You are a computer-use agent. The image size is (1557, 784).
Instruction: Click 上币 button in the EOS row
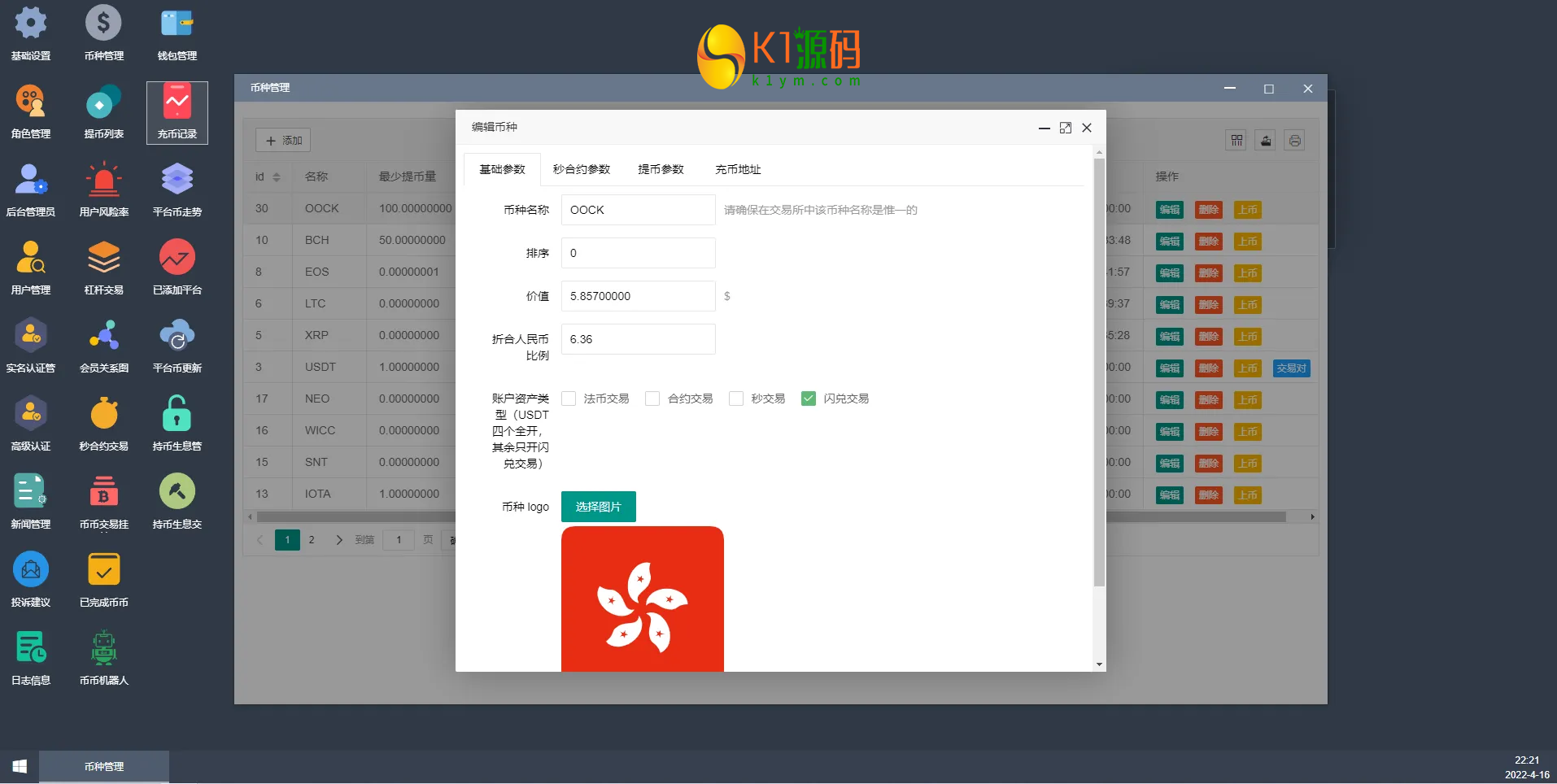[1248, 272]
